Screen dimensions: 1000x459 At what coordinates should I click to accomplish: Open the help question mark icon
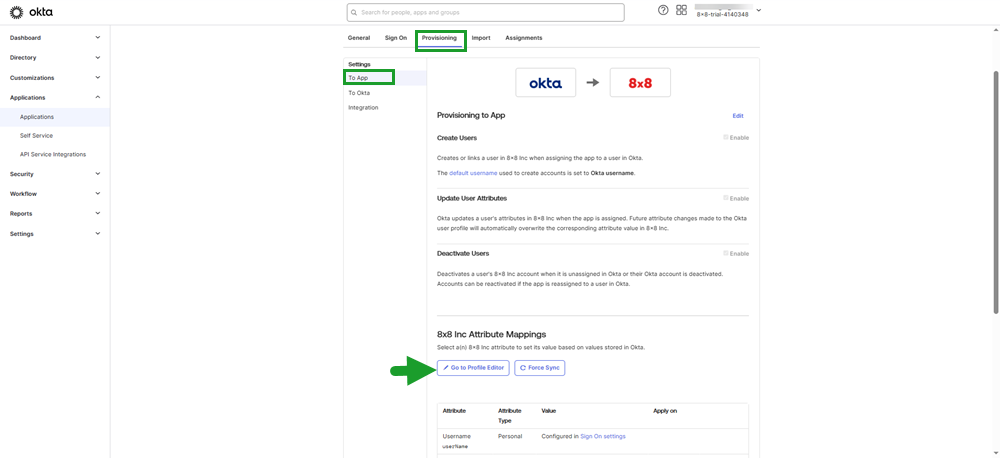[x=663, y=10]
